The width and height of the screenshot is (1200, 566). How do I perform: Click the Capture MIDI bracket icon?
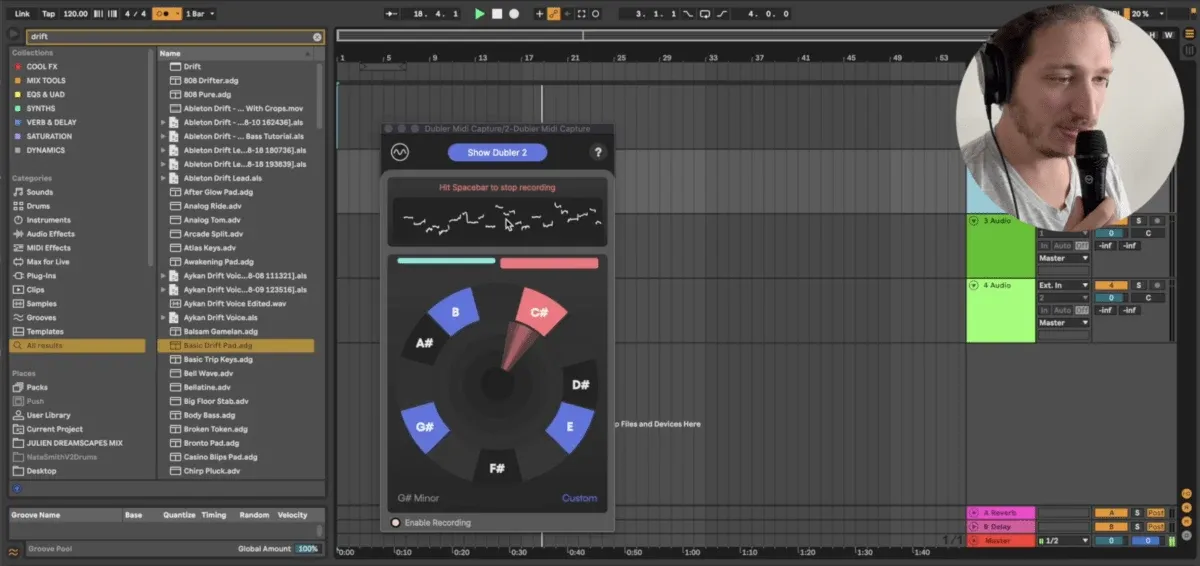582,14
